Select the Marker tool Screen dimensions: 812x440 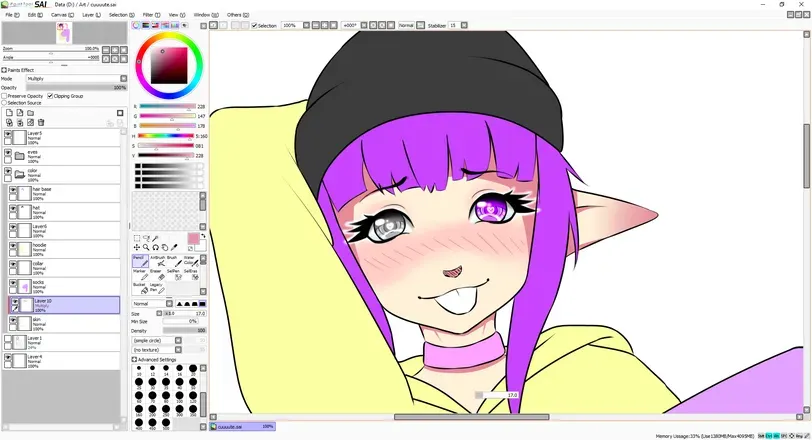coord(140,274)
